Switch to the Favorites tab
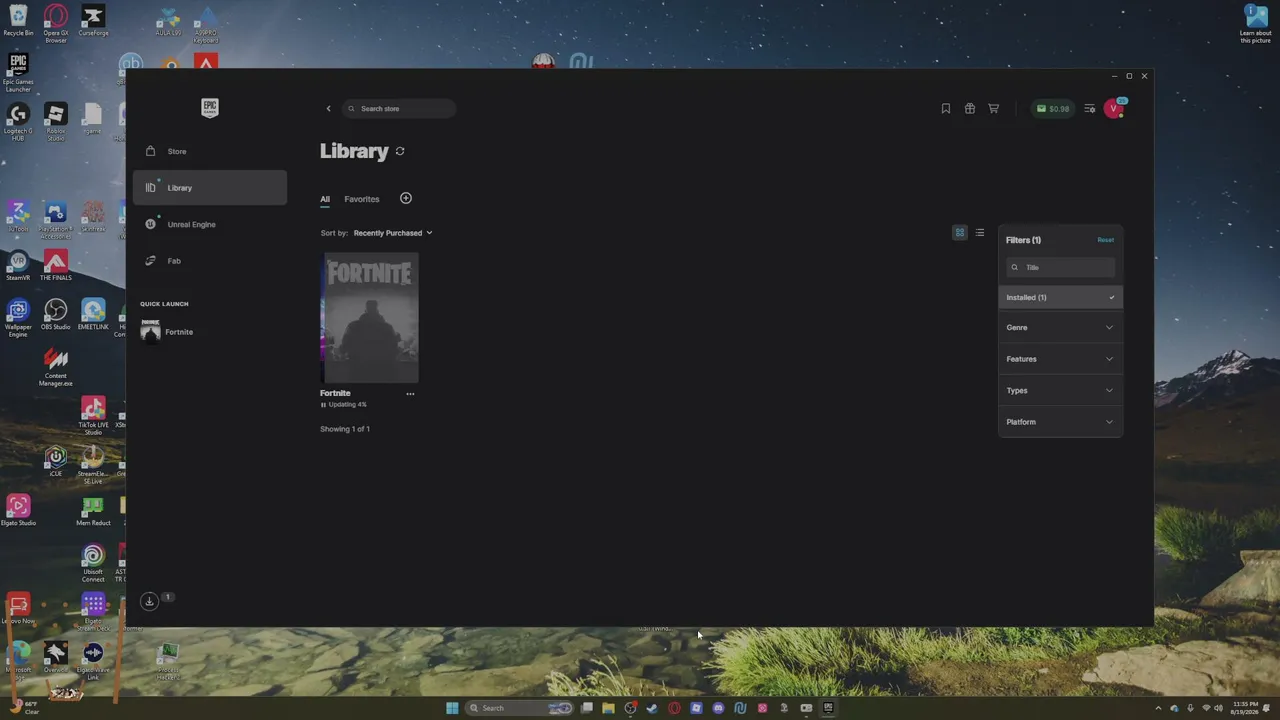The image size is (1280, 720). [x=362, y=199]
